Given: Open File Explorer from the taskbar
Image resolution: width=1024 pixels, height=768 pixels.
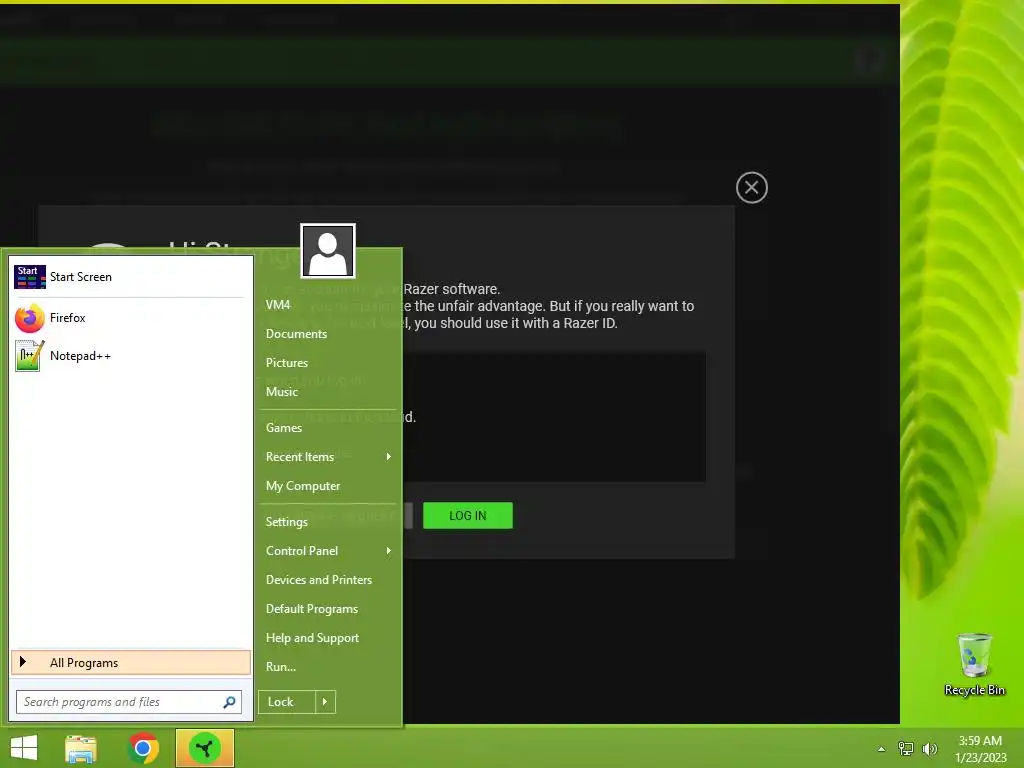Looking at the screenshot, I should coord(81,748).
